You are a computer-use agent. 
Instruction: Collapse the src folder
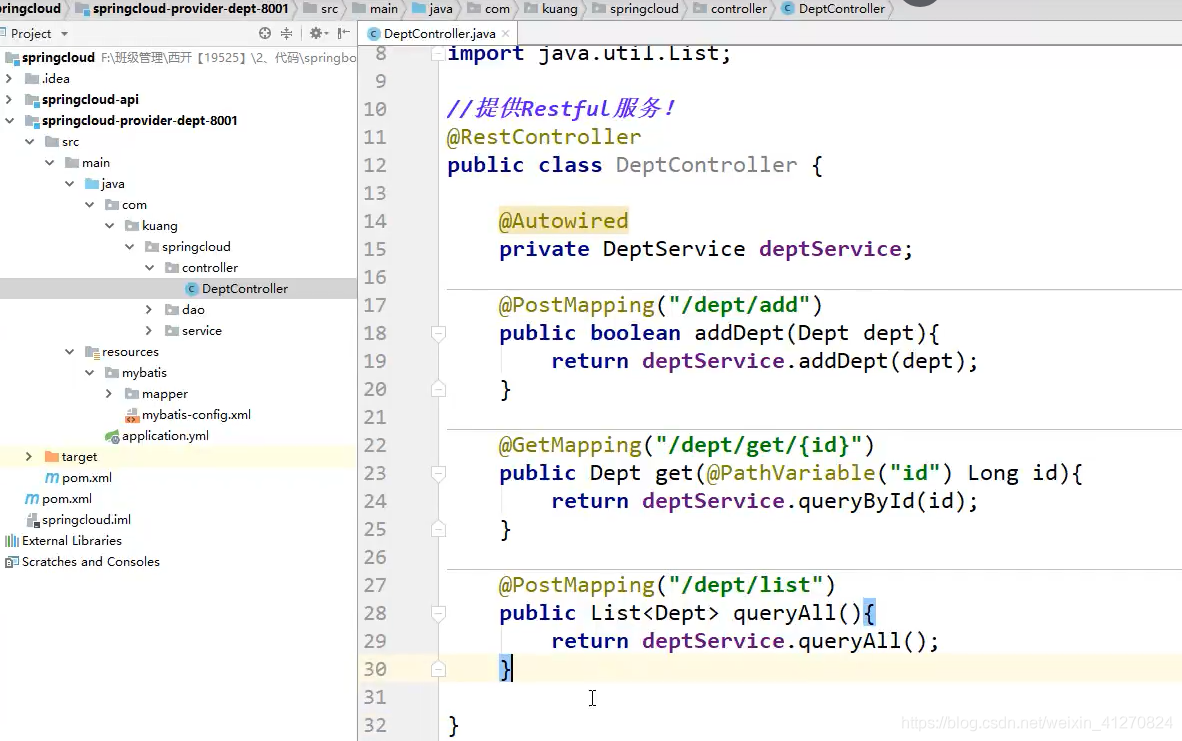click(x=29, y=142)
